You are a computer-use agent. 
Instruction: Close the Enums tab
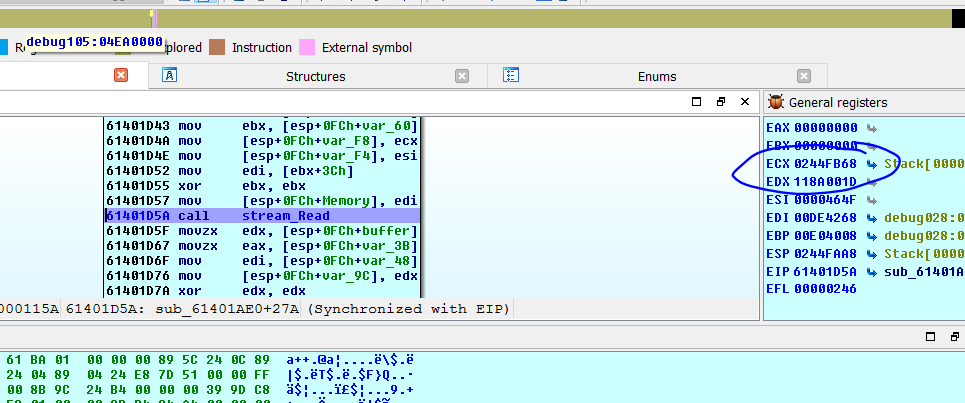coord(803,76)
